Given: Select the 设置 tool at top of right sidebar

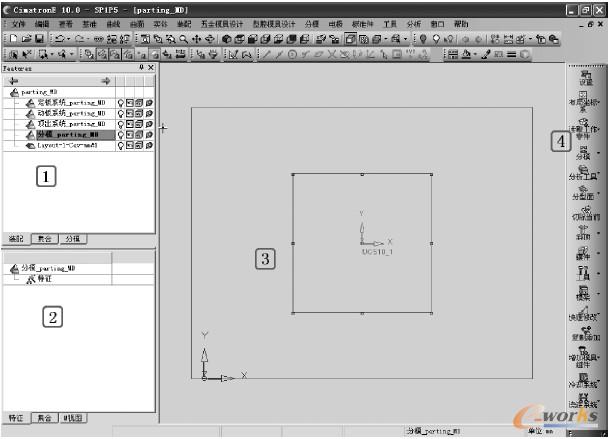Looking at the screenshot, I should click(584, 79).
